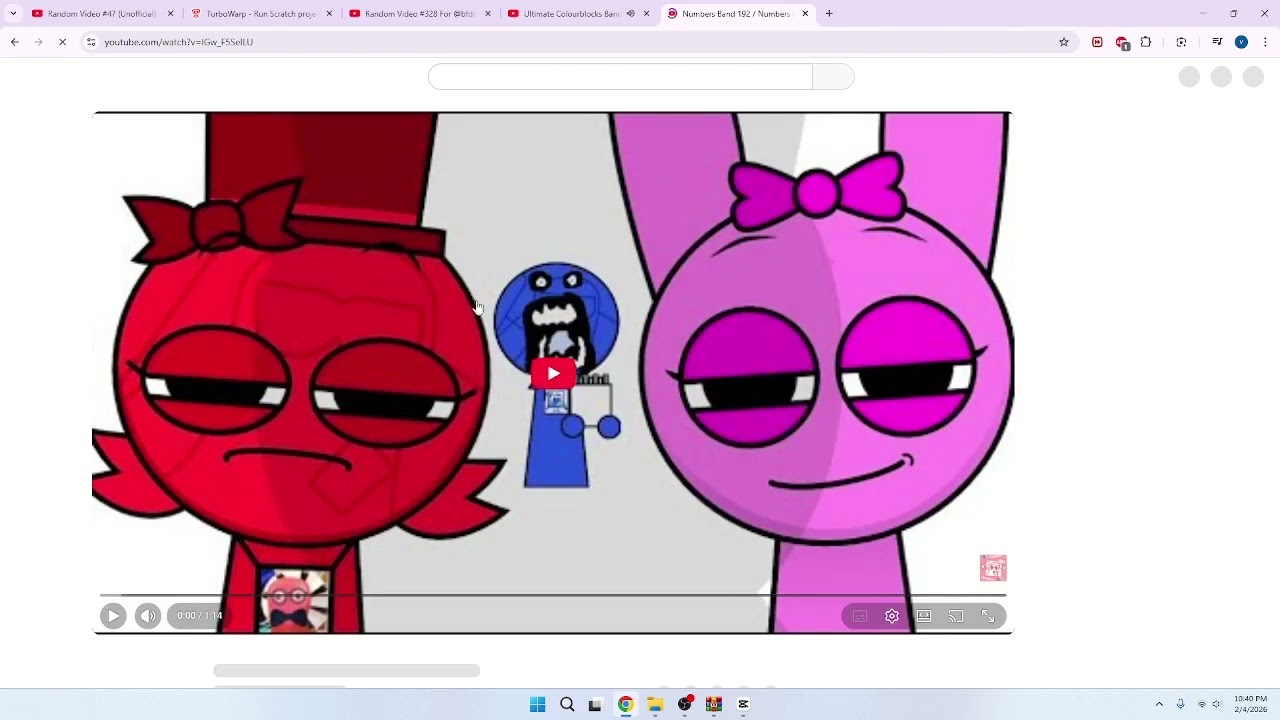This screenshot has height=720, width=1280.
Task: Open OBS Studio from the taskbar
Action: pyautogui.click(x=684, y=705)
